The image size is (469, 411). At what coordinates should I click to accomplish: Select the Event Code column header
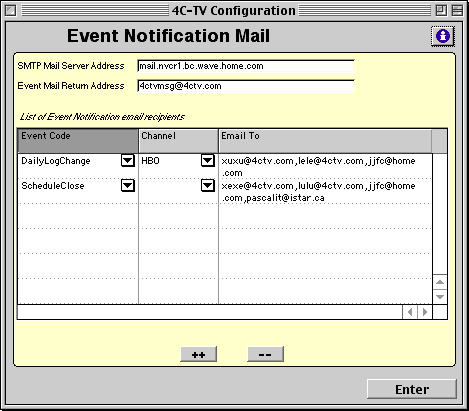78,141
